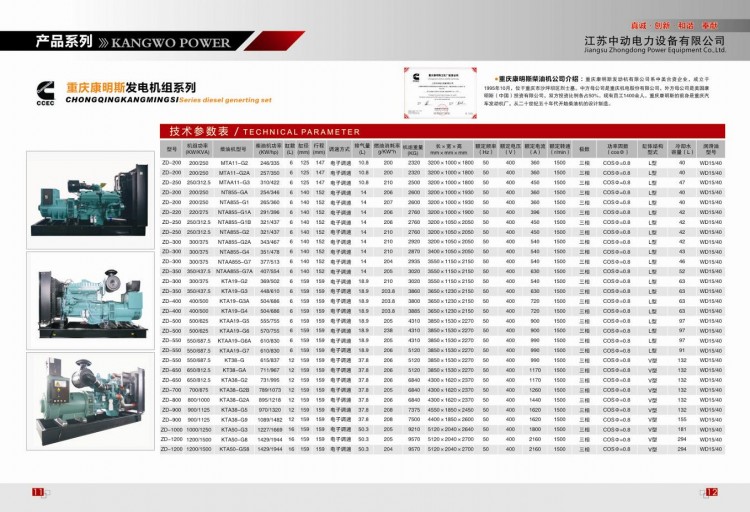Screen dimensions: 750x512
Task: Click the ZD-1000 model cell
Action: tap(172, 430)
